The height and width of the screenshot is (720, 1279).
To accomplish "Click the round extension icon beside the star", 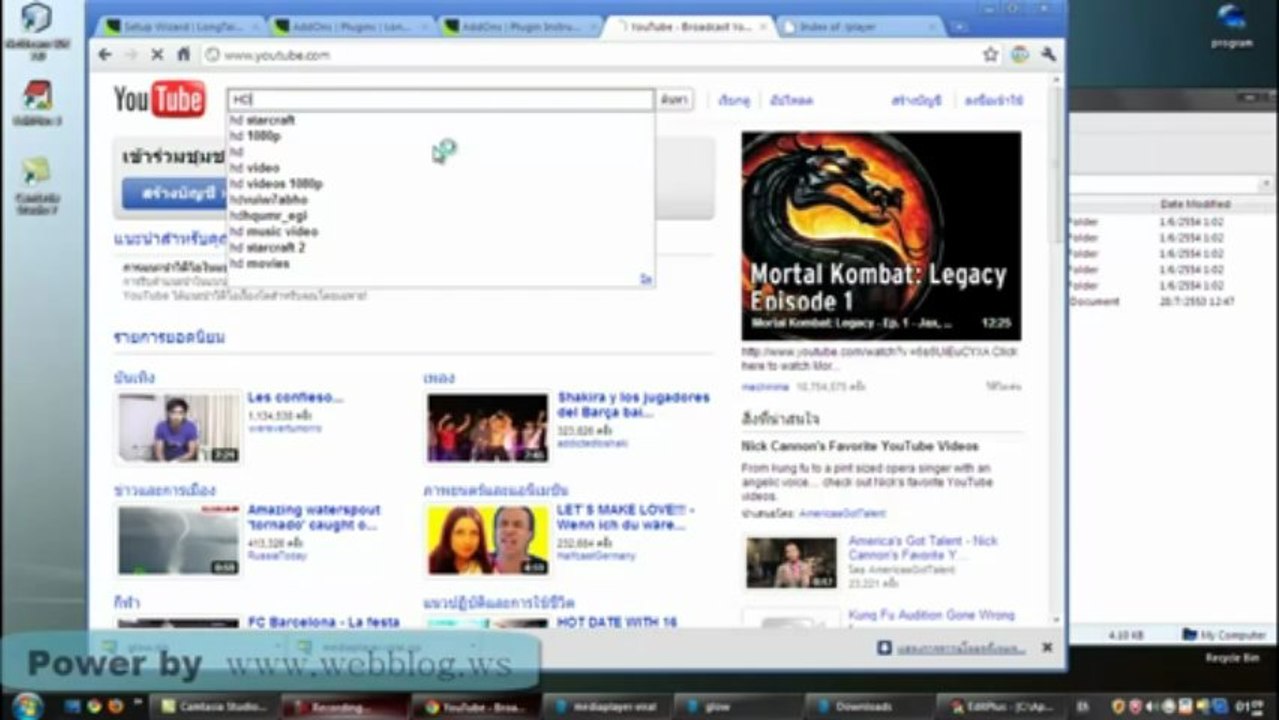I will (1019, 55).
